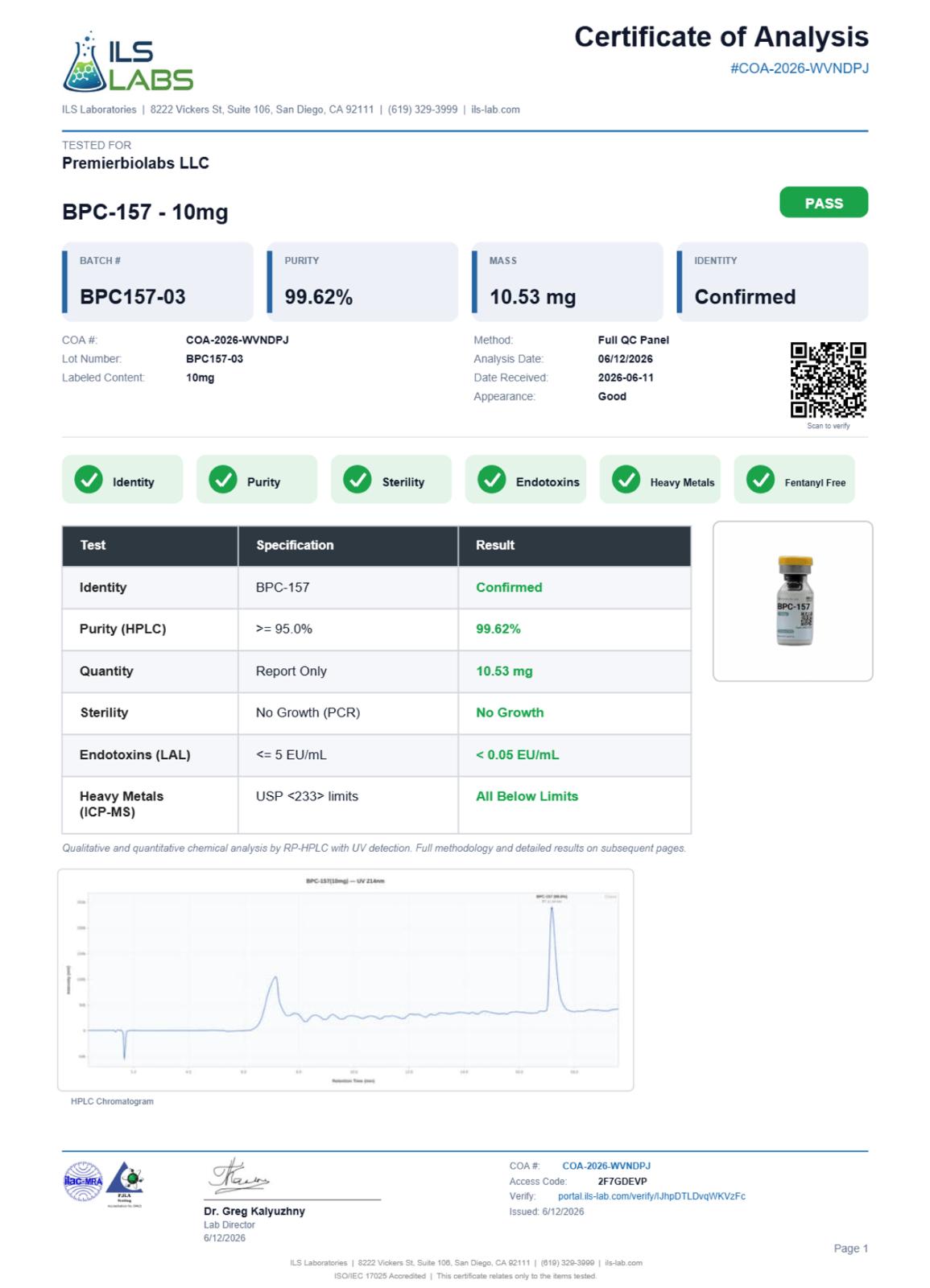
Task: Click the 'Issued: 6/12/2026' text
Action: coord(547,1212)
